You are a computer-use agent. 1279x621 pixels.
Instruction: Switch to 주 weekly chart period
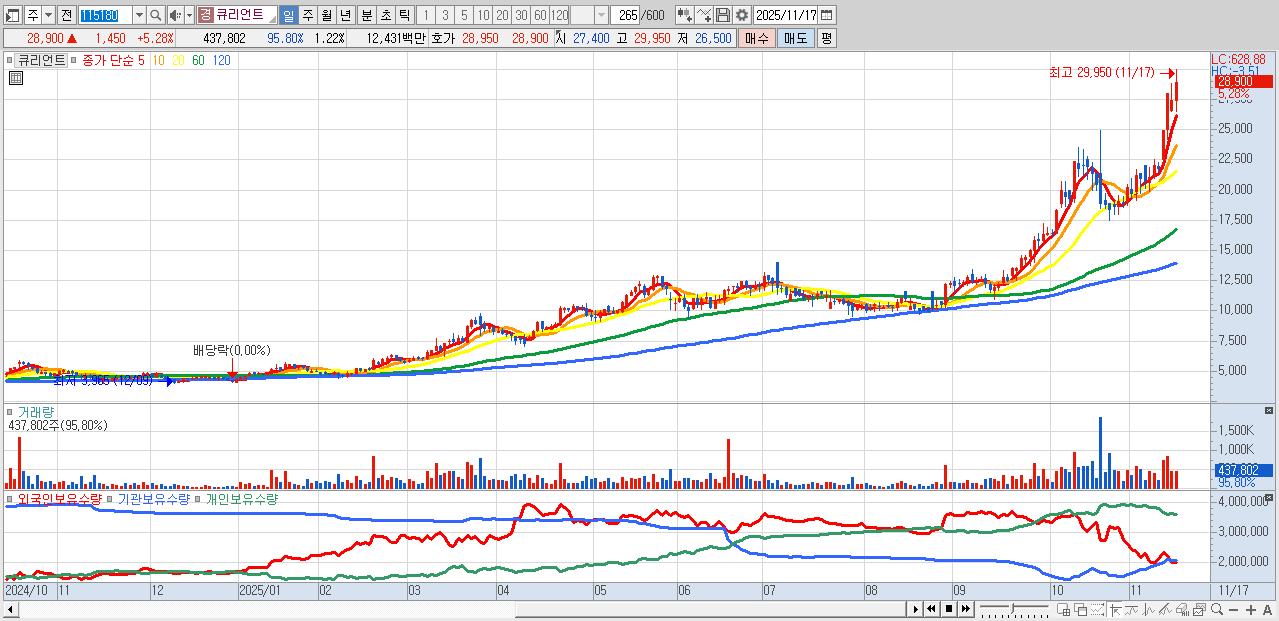307,15
